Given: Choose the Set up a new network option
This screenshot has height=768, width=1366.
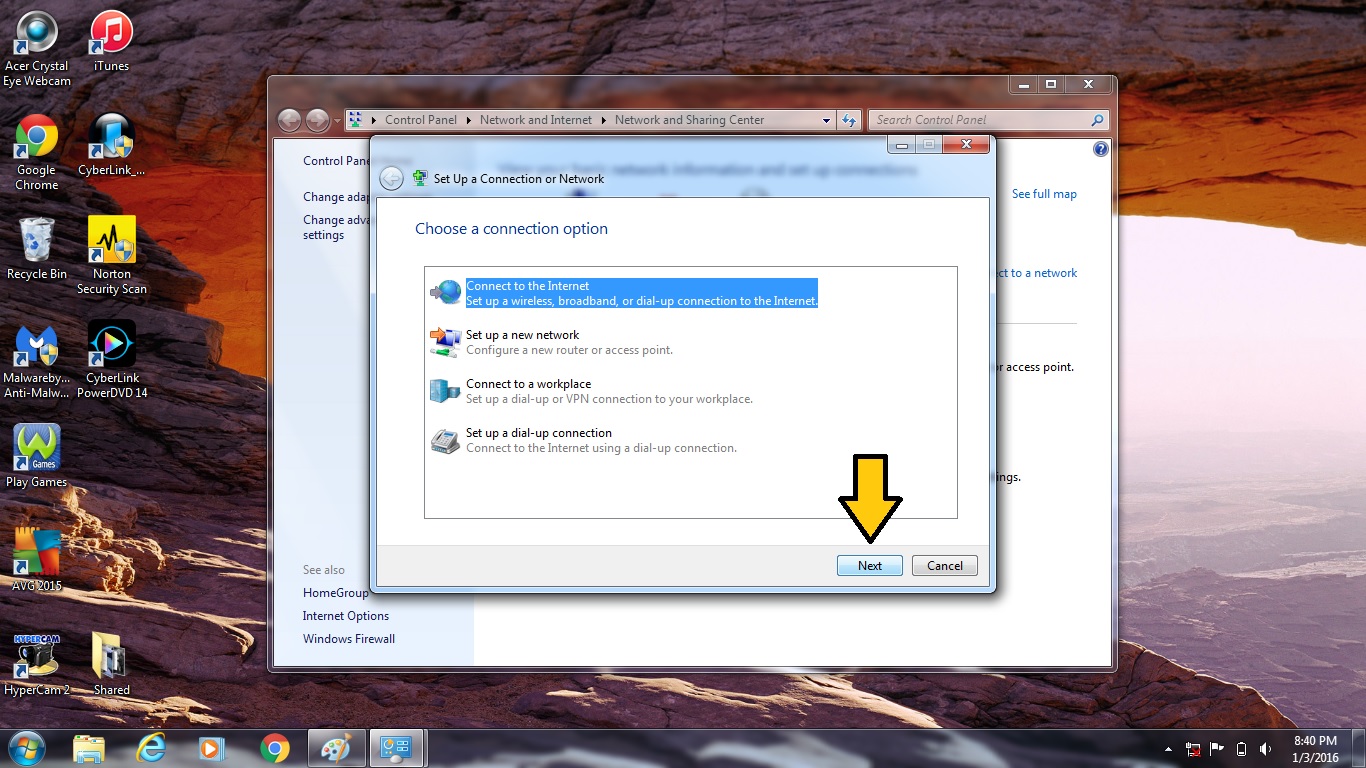Looking at the screenshot, I should [690, 342].
